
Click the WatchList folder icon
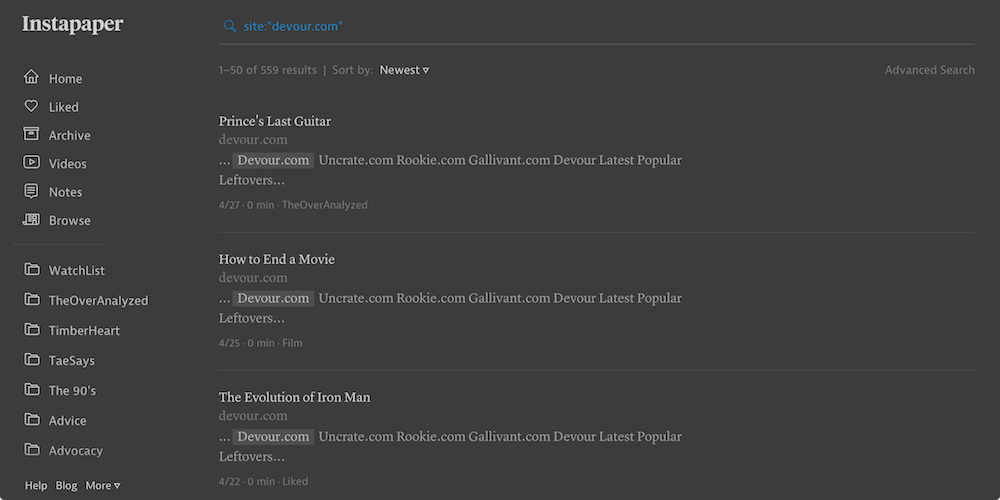pyautogui.click(x=32, y=269)
